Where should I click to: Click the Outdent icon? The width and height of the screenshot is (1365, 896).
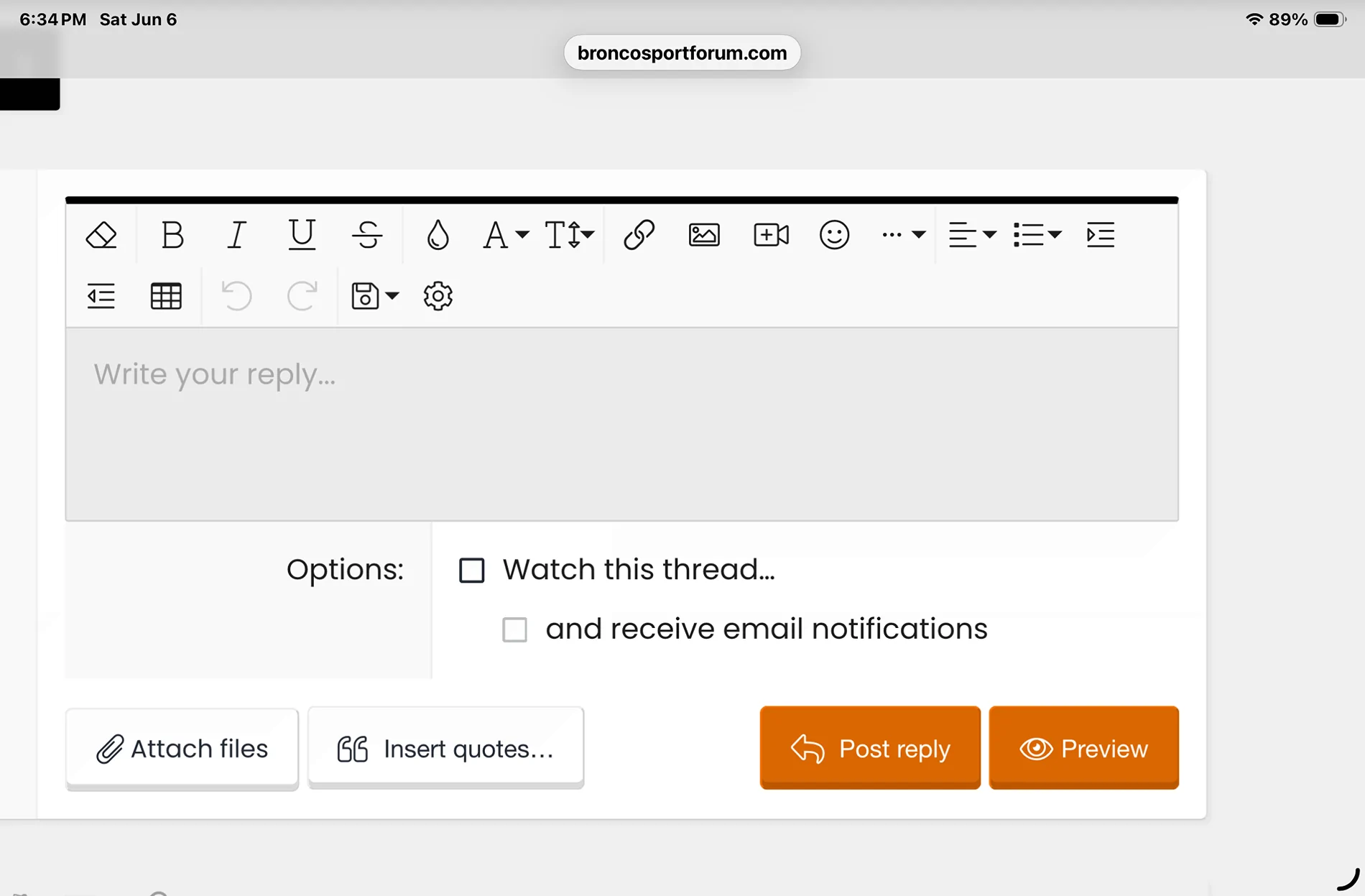click(101, 296)
